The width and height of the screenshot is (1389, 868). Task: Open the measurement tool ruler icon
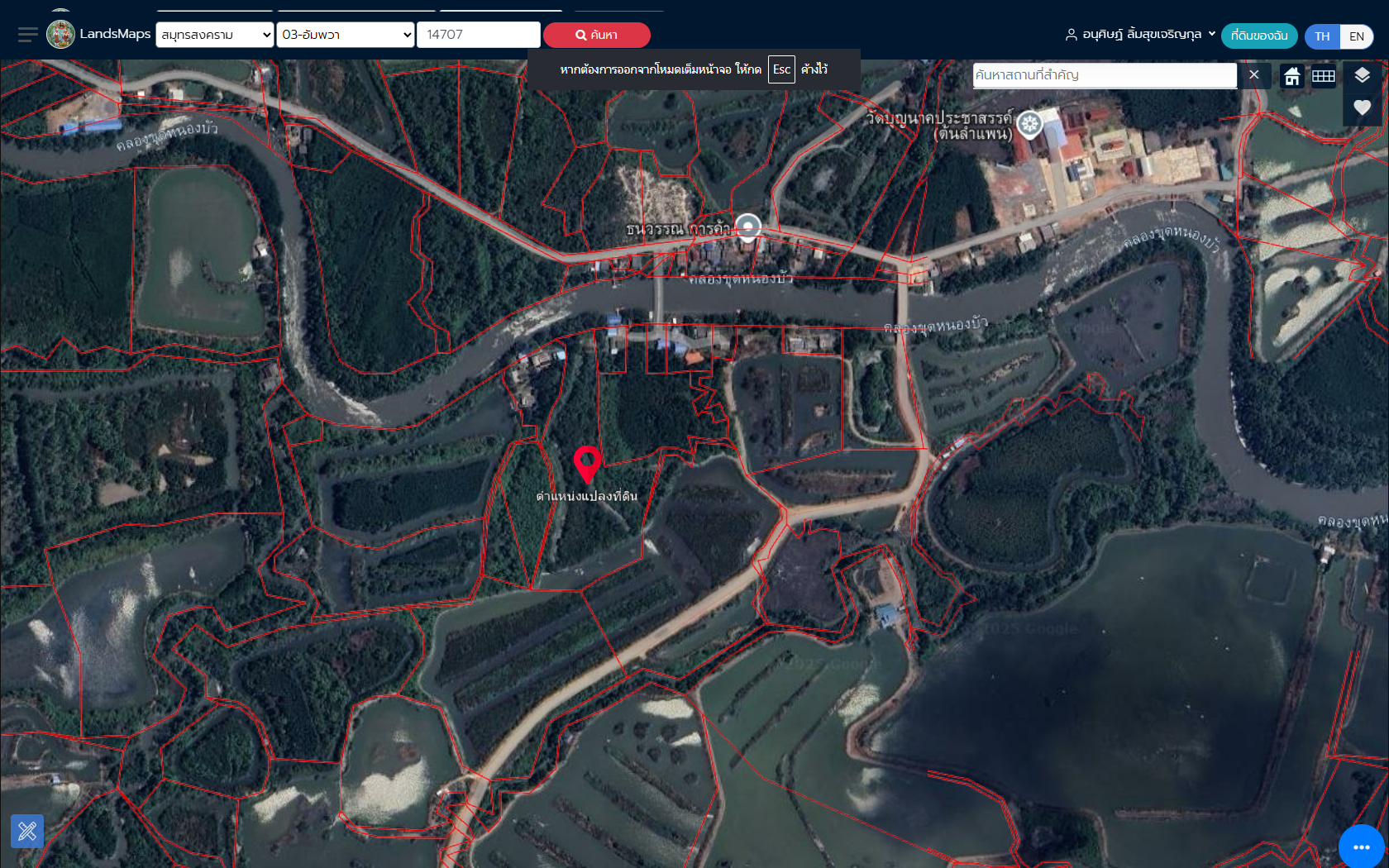27,831
